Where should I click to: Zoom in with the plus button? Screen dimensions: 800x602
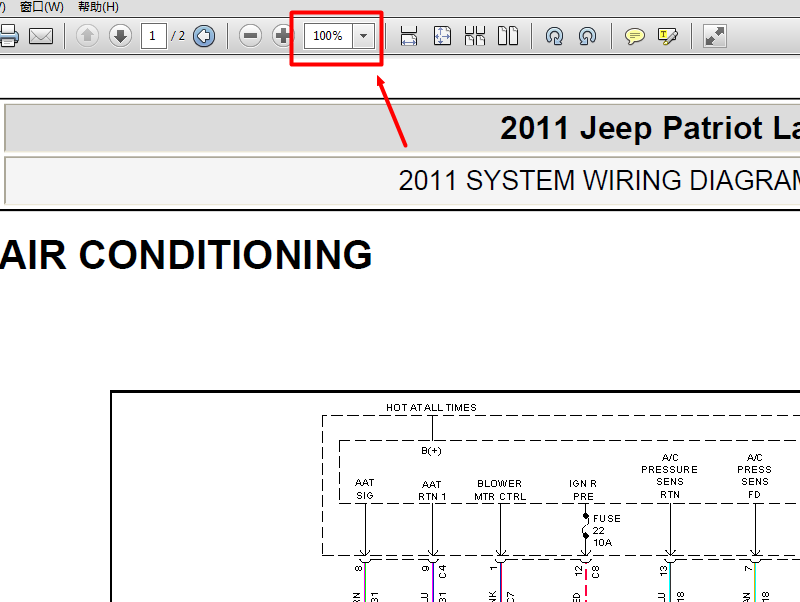(x=282, y=36)
